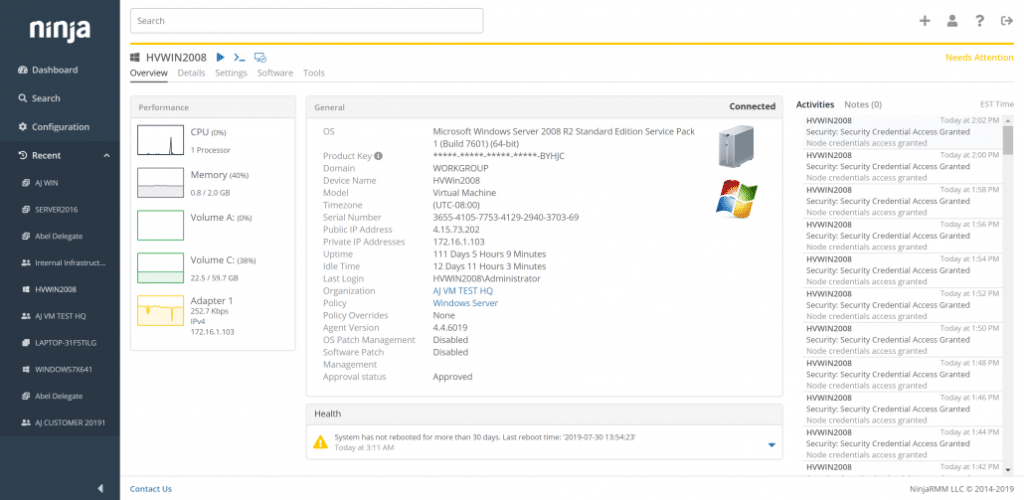Switch to the Details tab

click(191, 73)
